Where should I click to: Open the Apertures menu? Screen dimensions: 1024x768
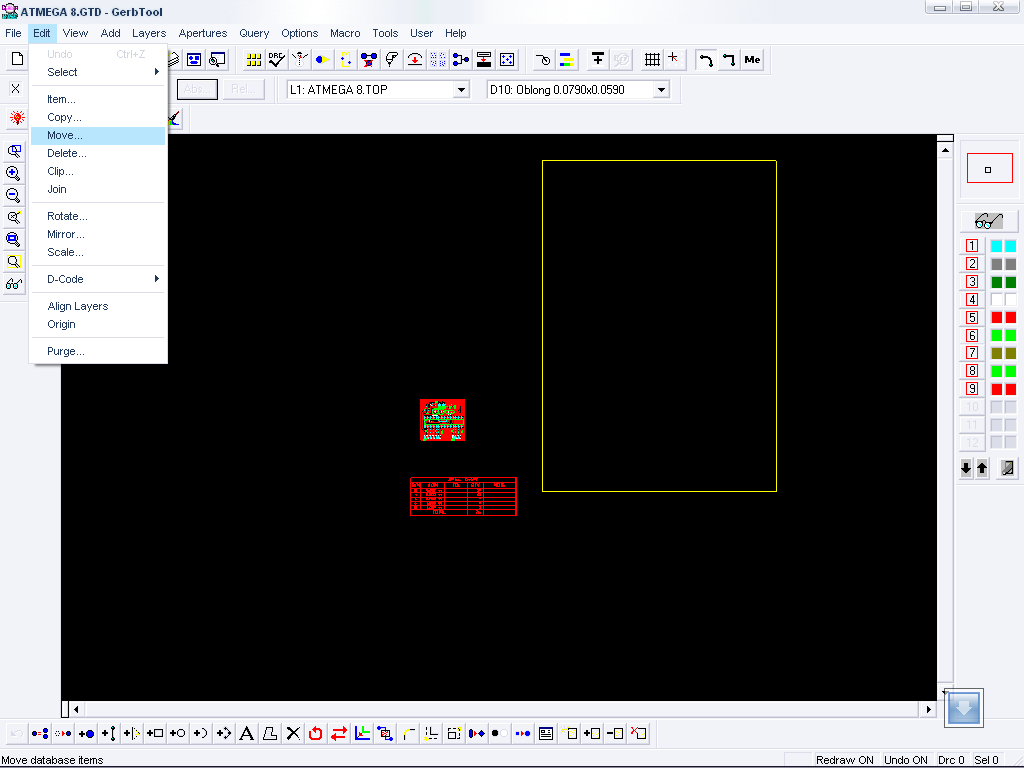[202, 33]
